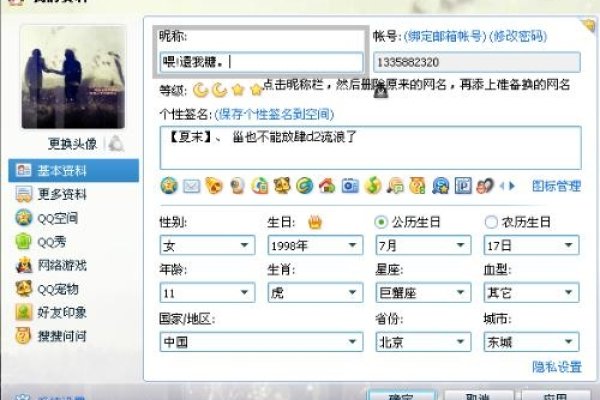This screenshot has height=400, width=600.
Task: Open the 星座 dropdown showing 巨蟹座
Action: pos(423,293)
